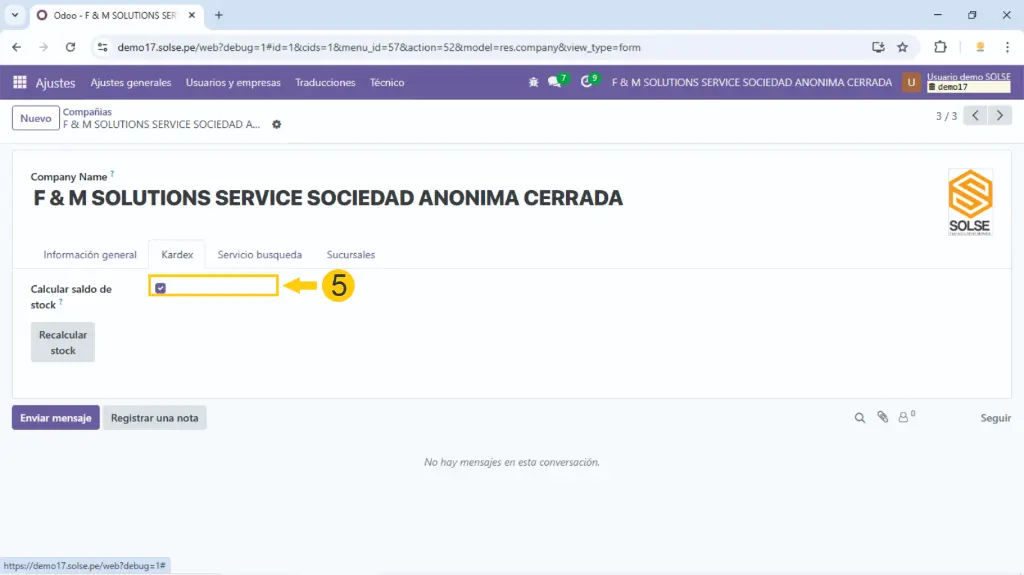Click the paperclip attachments icon
Image resolution: width=1024 pixels, height=575 pixels.
pos(882,418)
